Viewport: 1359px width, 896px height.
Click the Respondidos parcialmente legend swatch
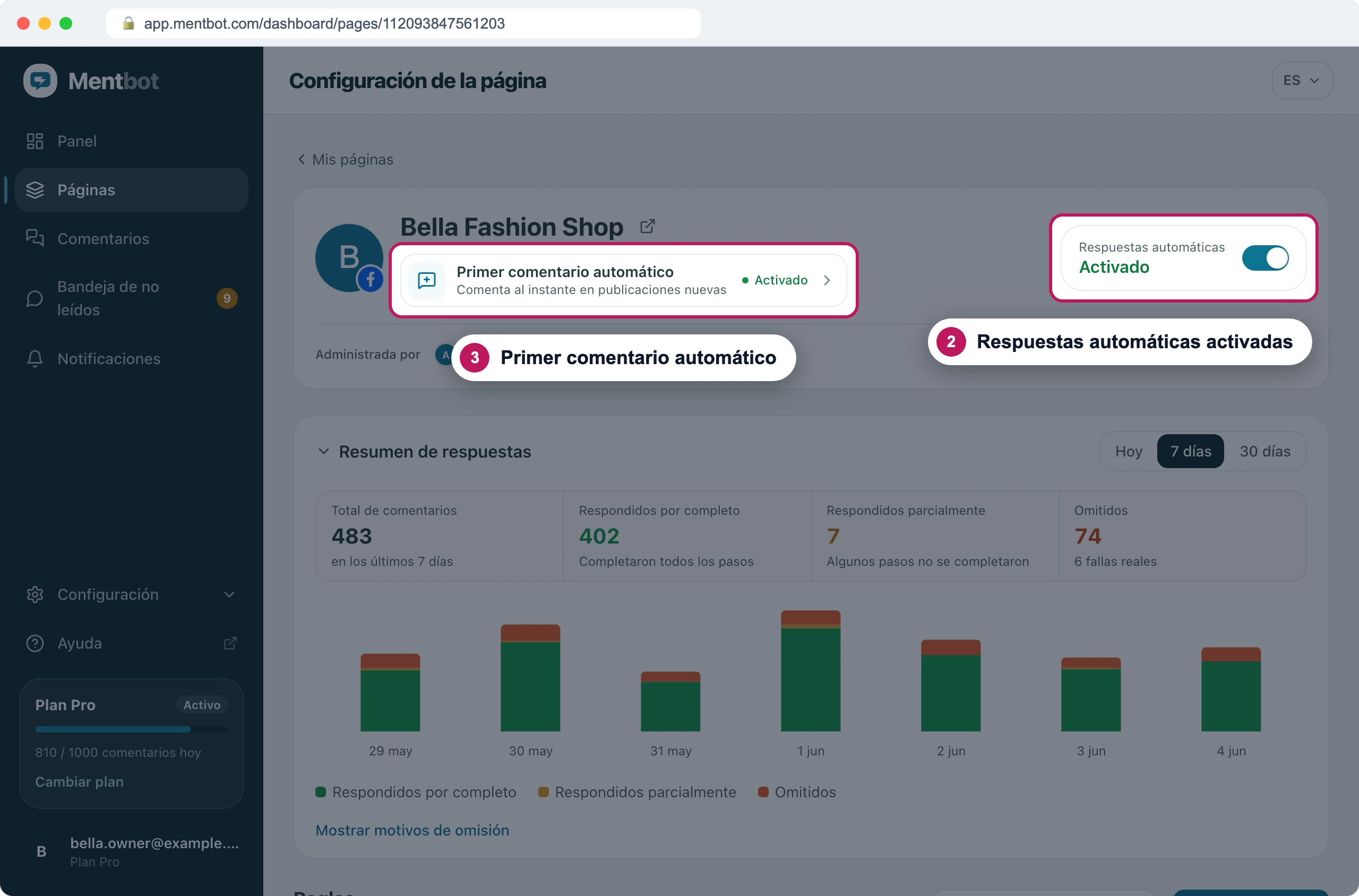[x=544, y=792]
